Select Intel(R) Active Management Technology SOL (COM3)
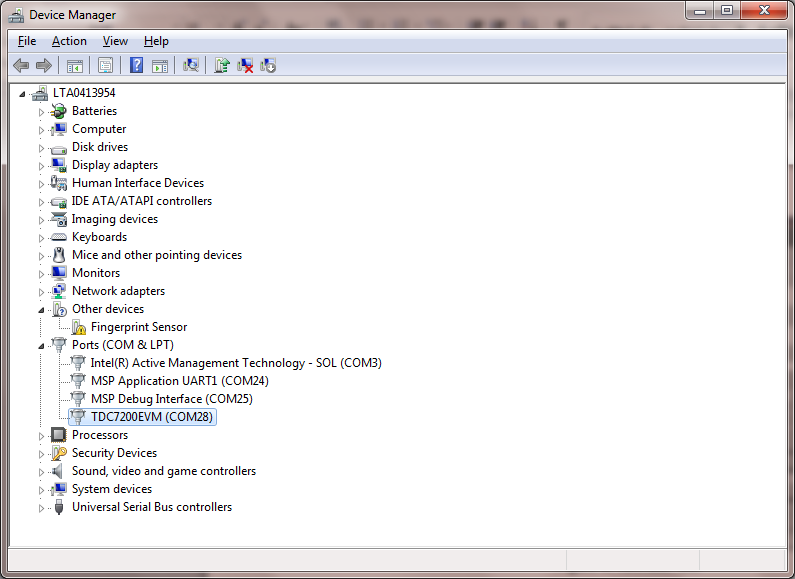The height and width of the screenshot is (579, 795). (236, 363)
